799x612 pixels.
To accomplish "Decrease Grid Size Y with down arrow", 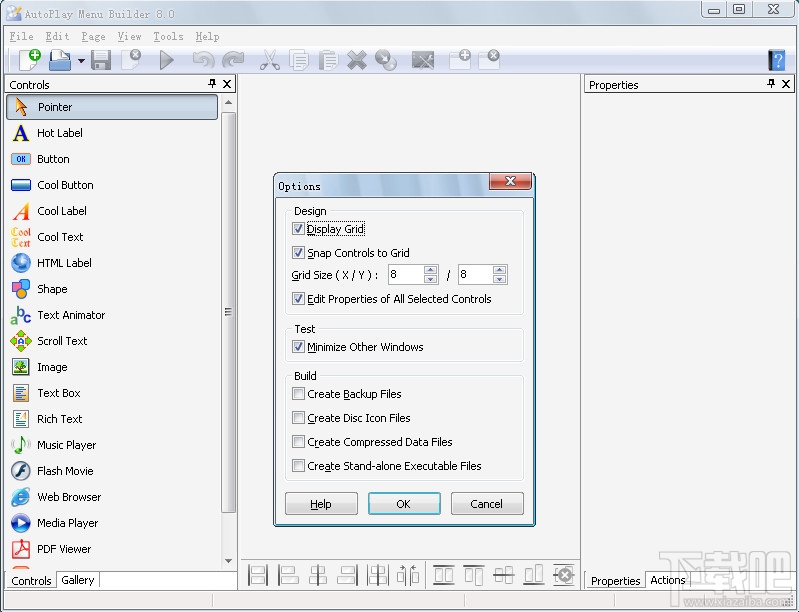I will [x=500, y=279].
